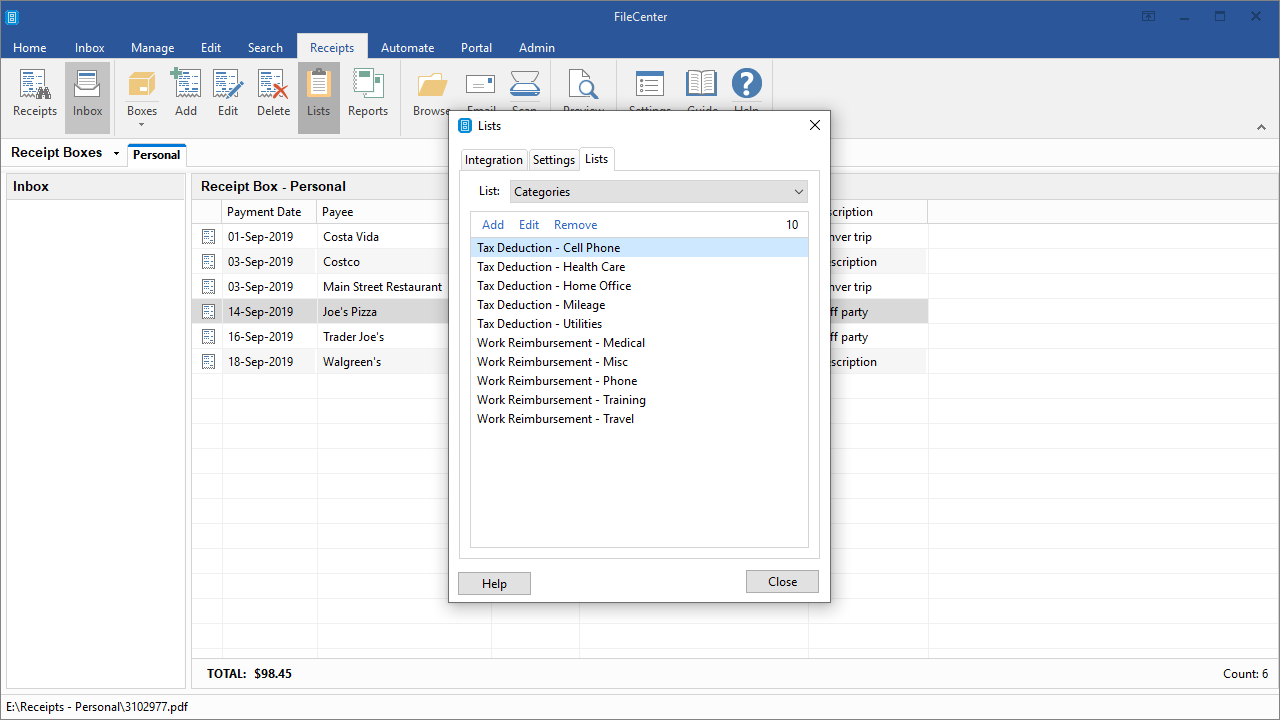Viewport: 1280px width, 720px height.
Task: Click the Remove link in Lists dialog
Action: pyautogui.click(x=575, y=225)
